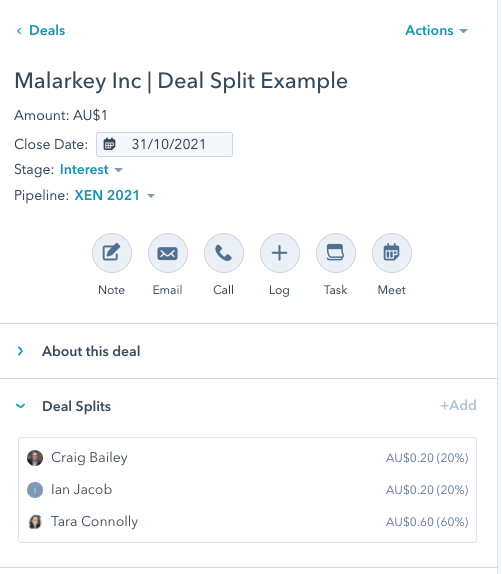Add a new deal split
Viewport: 502px width, 574px height.
(458, 406)
